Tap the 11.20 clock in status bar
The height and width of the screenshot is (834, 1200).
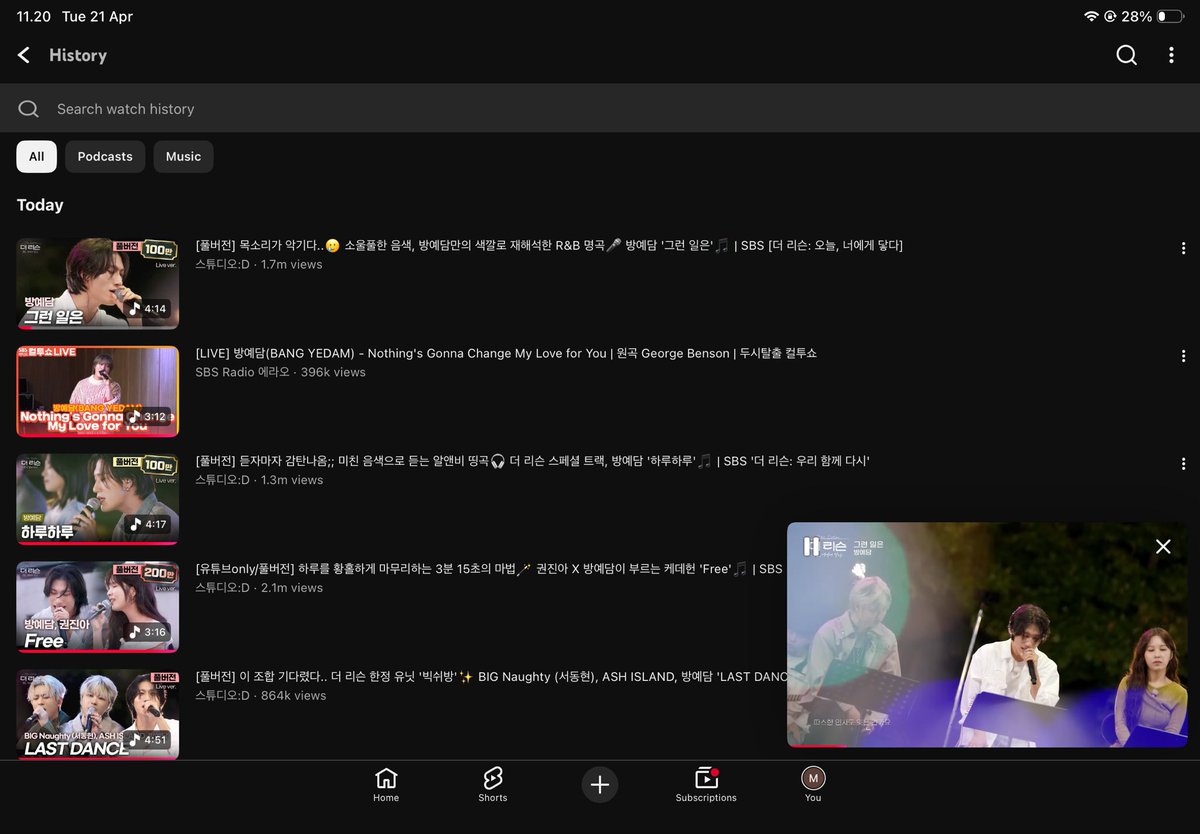(x=33, y=17)
